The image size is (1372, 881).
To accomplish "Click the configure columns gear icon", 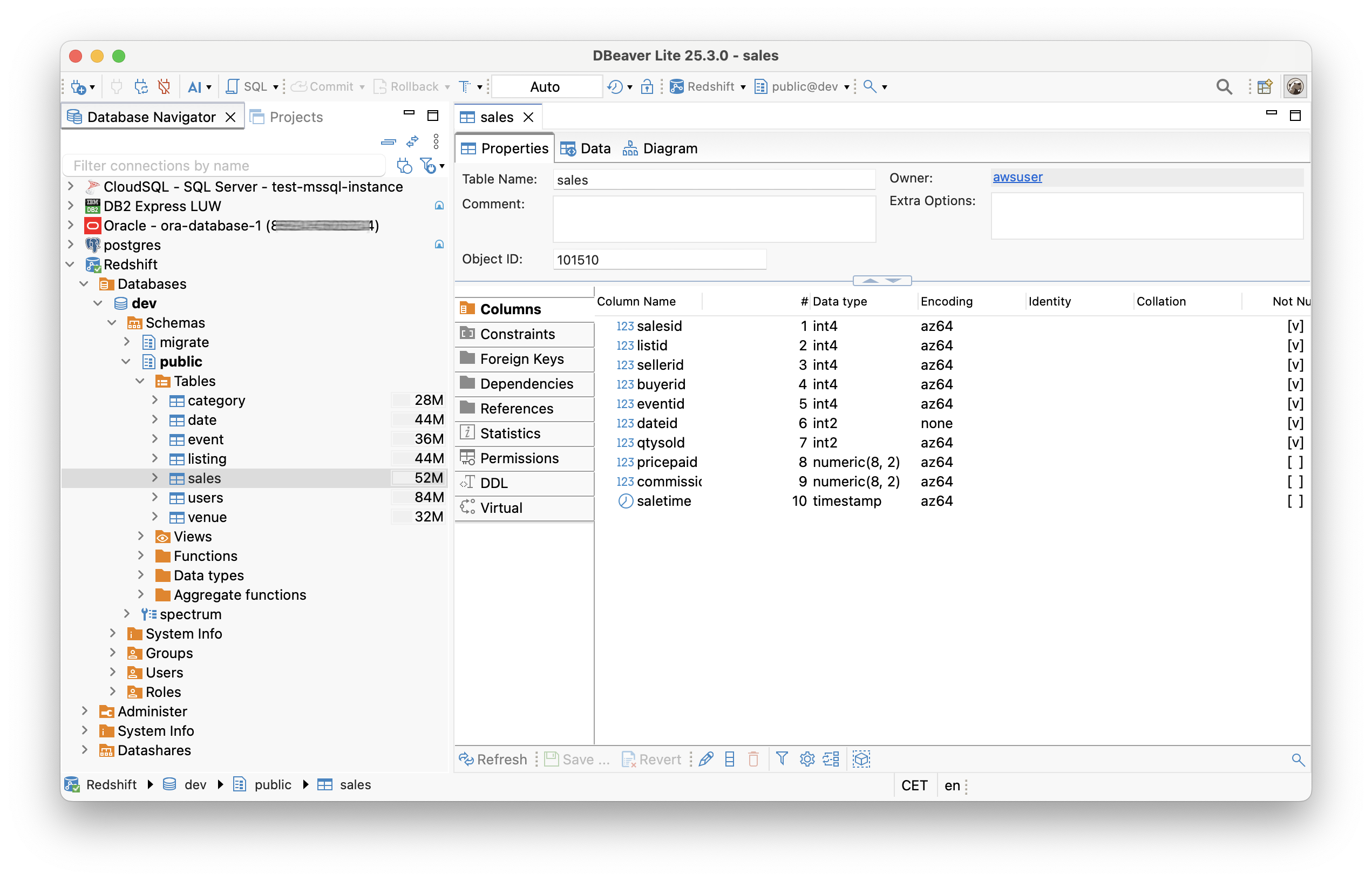I will pyautogui.click(x=806, y=760).
